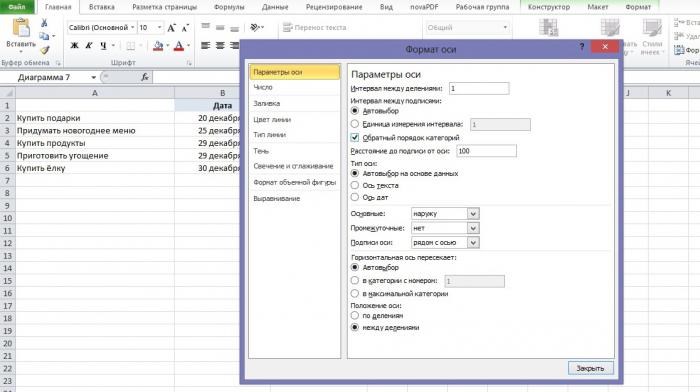Click the Increase font size icon
This screenshot has width=700, height=392.
pyautogui.click(x=171, y=28)
